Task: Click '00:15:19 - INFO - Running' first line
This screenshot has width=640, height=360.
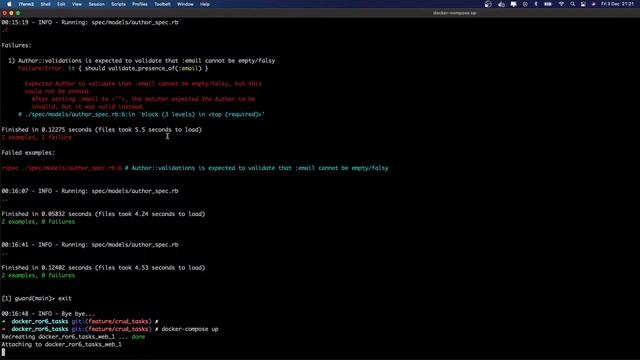Action: [x=90, y=22]
